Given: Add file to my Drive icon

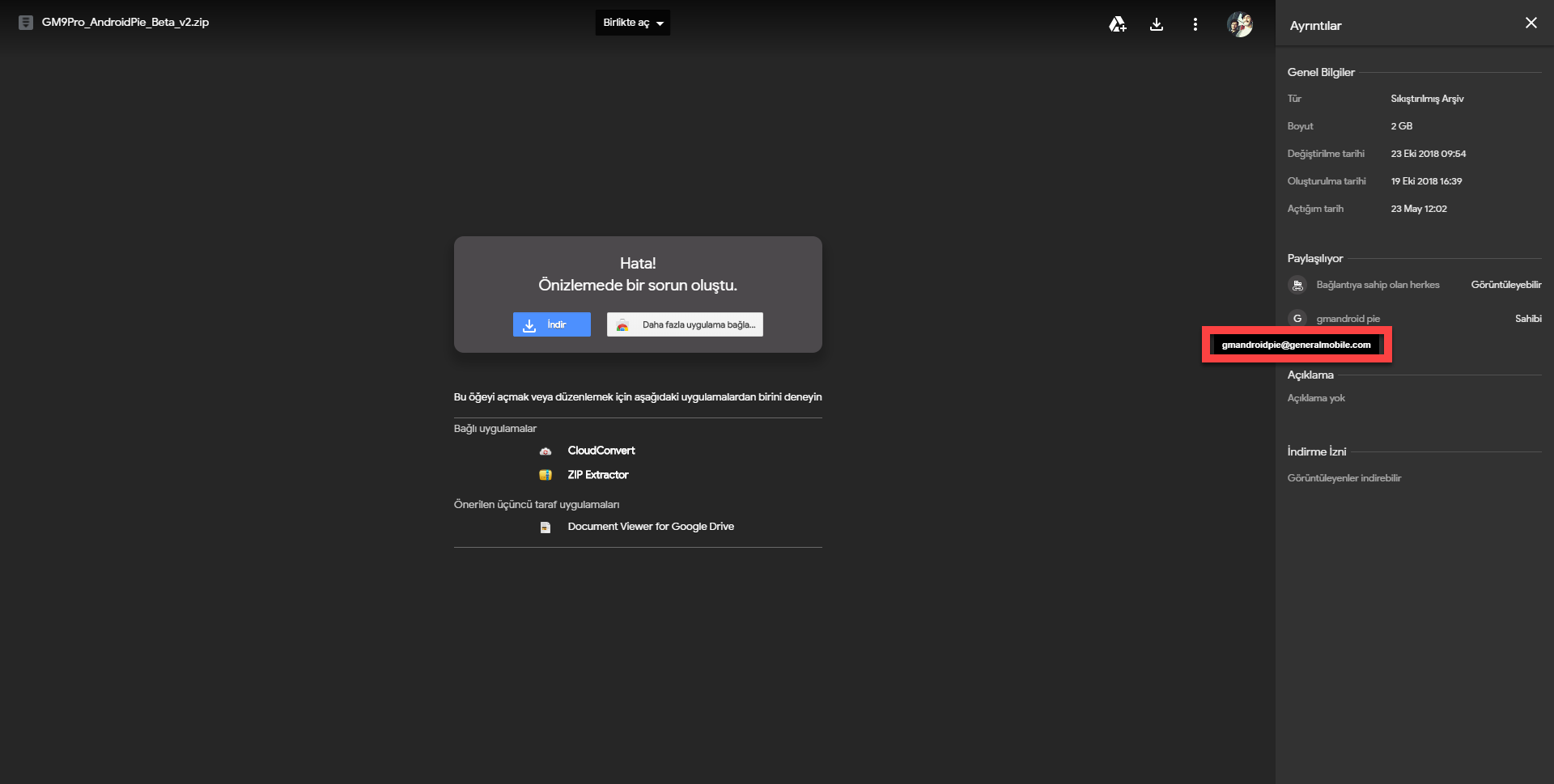Looking at the screenshot, I should click(x=1118, y=24).
